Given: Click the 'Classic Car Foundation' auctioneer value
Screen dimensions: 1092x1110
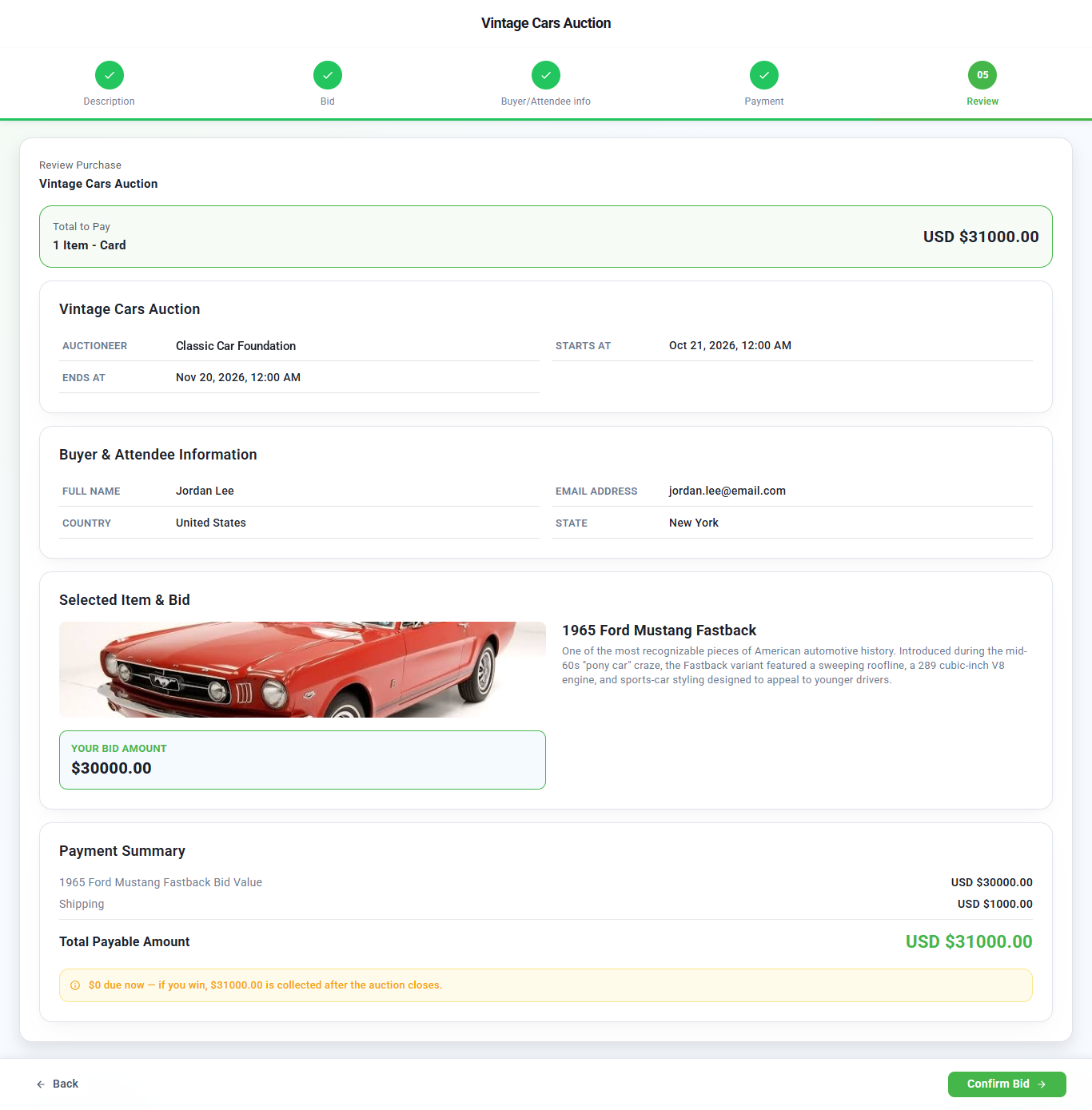Looking at the screenshot, I should 236,346.
